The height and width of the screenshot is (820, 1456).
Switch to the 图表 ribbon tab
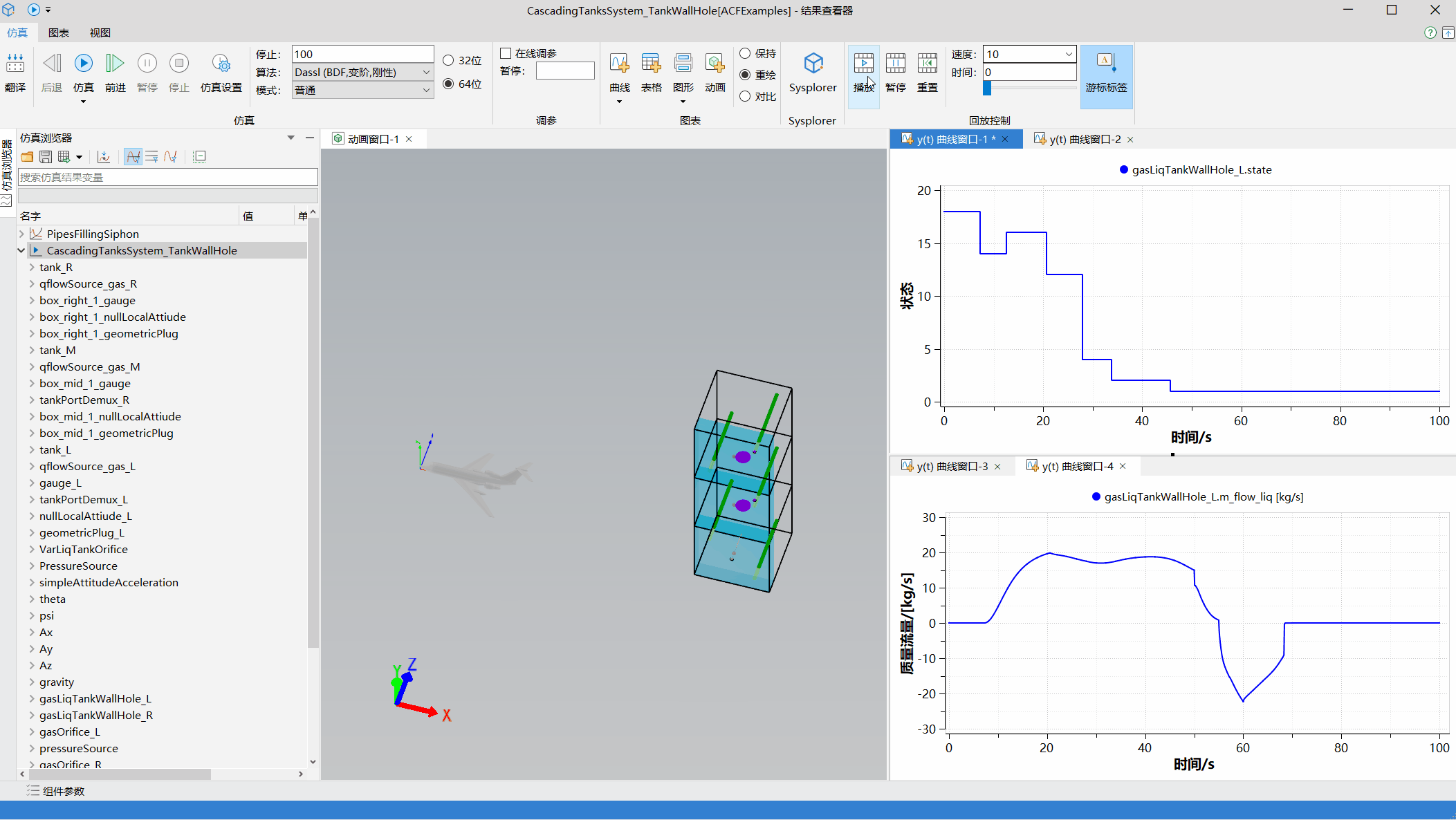(x=59, y=32)
